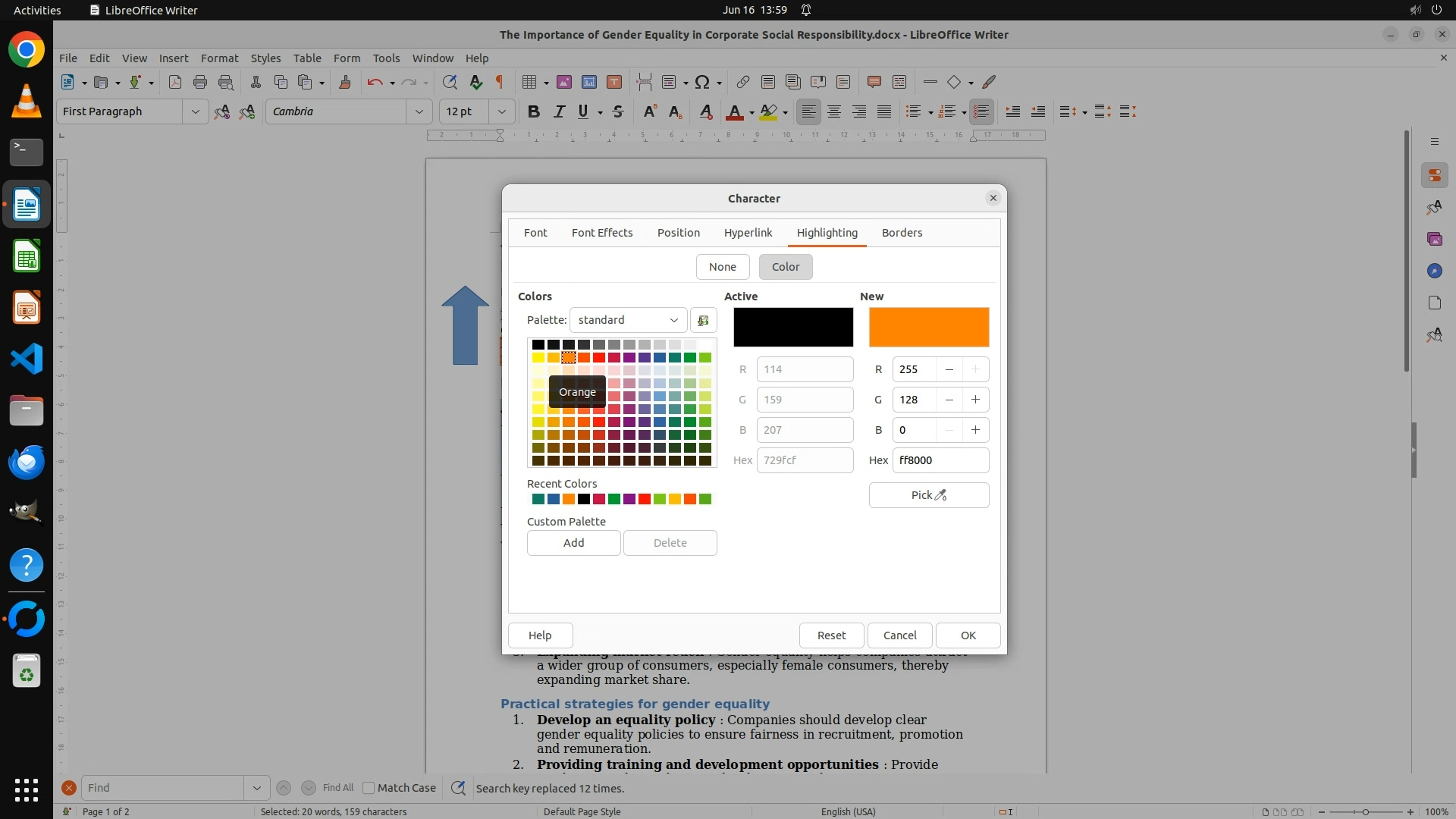Click the Bold formatting icon
1456x819 pixels.
[x=534, y=111]
